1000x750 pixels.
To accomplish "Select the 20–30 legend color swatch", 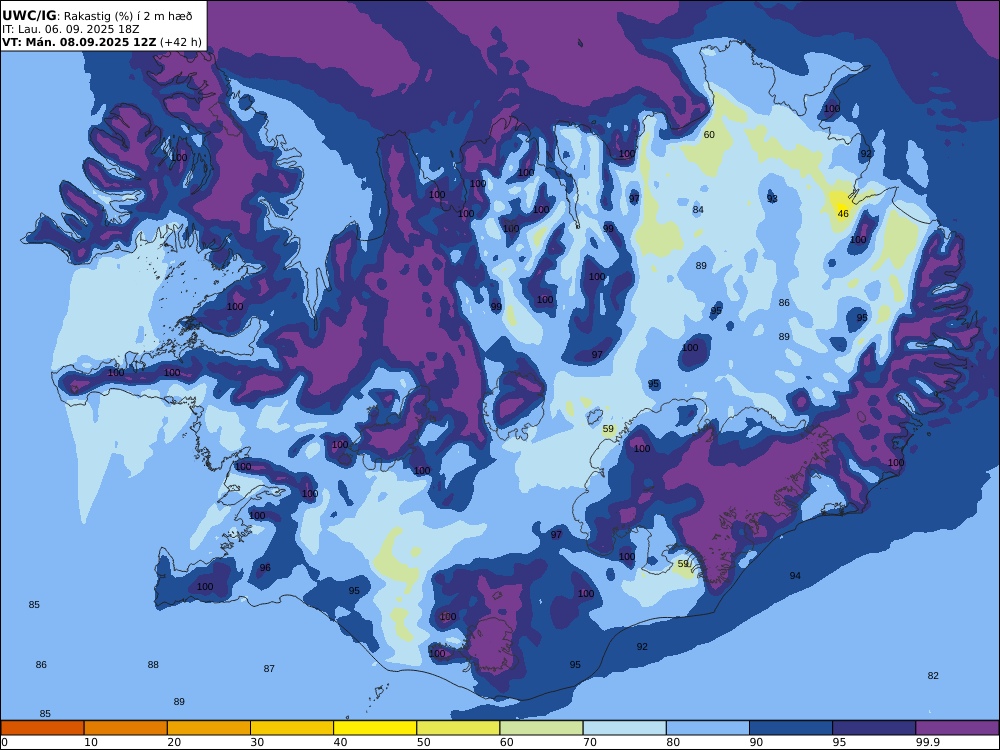I will coord(209,728).
